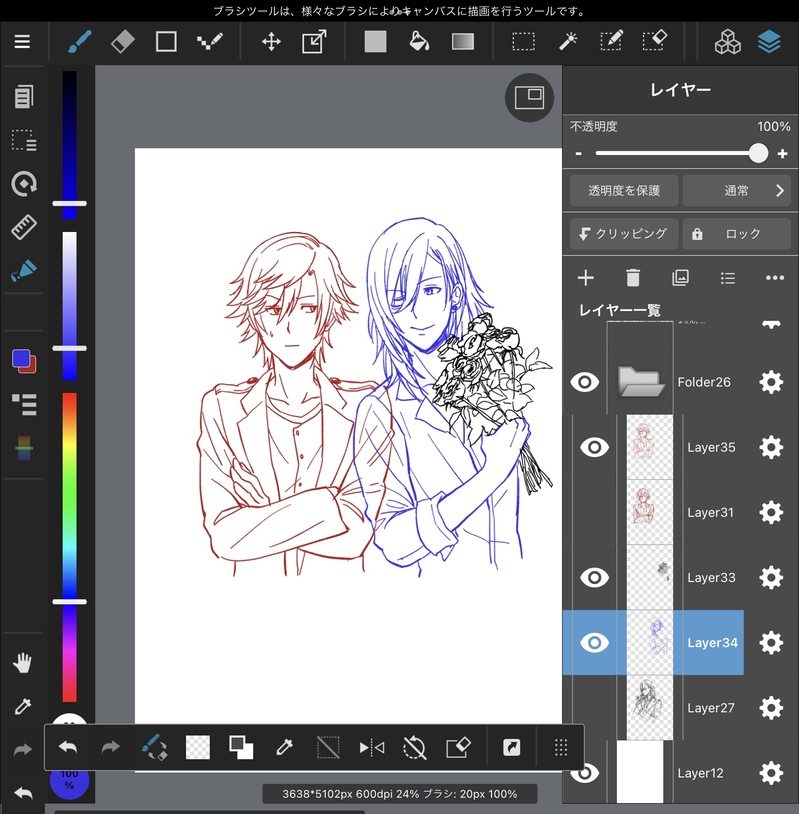
Task: Add image layer button in Layers panel
Action: (x=680, y=278)
